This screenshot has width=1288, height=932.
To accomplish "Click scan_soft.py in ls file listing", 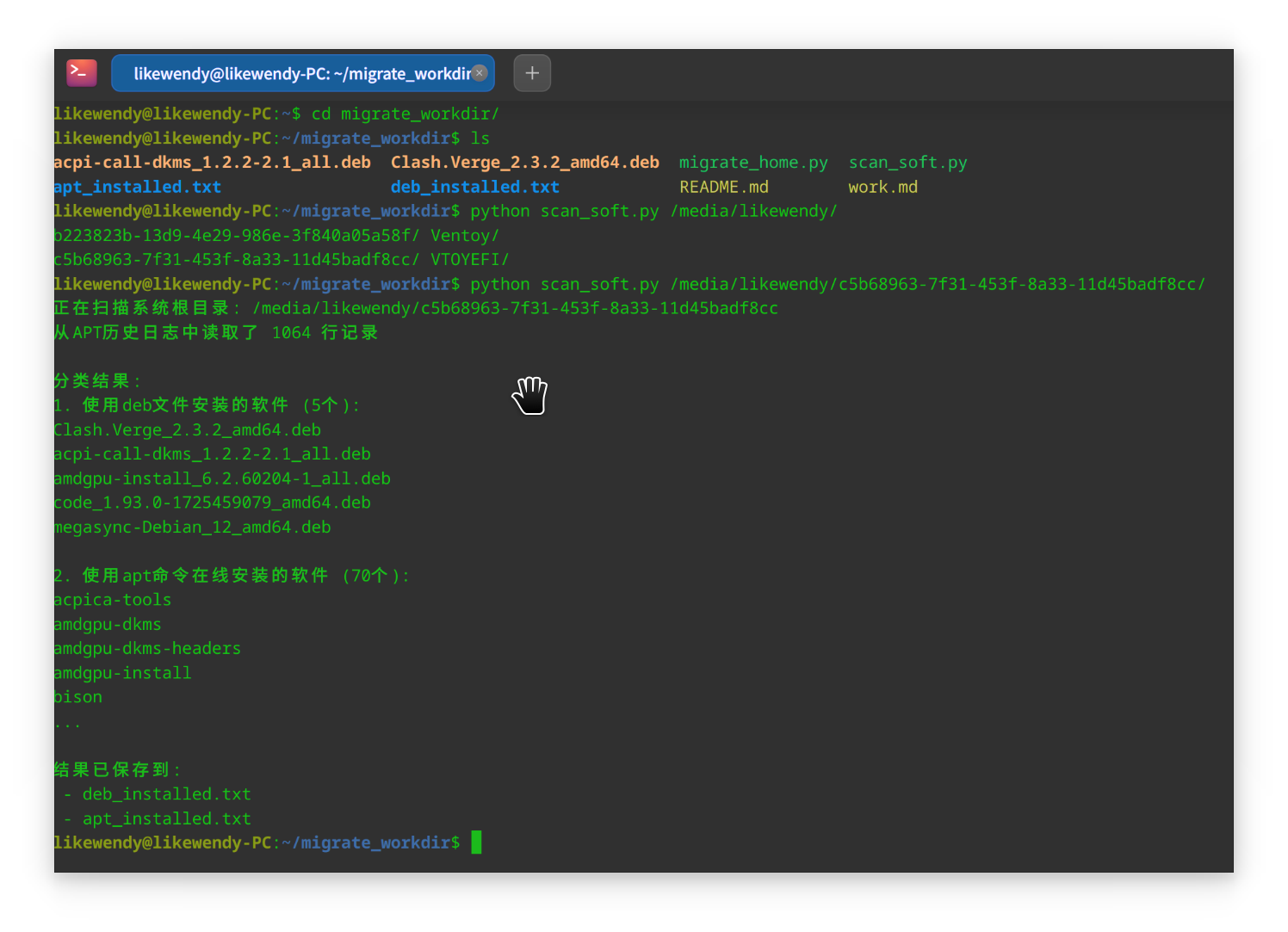I will click(907, 163).
